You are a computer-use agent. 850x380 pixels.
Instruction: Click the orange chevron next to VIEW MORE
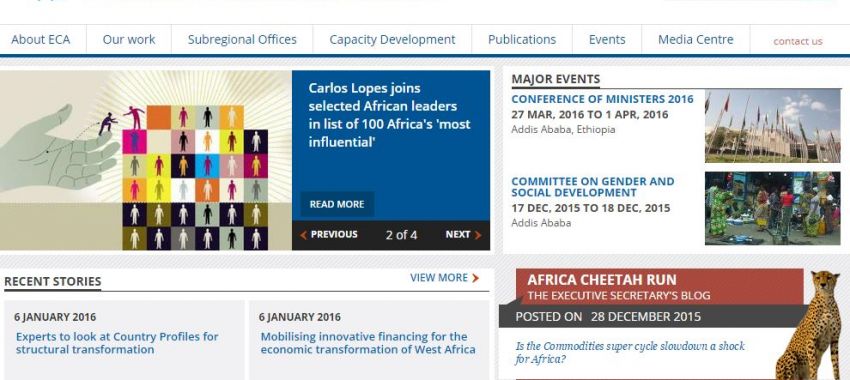(475, 278)
